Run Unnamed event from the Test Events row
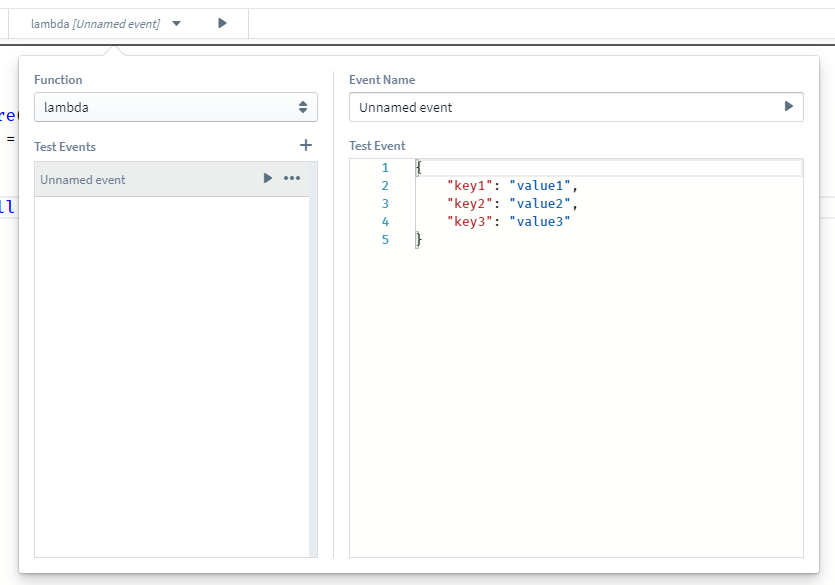This screenshot has width=835, height=585. click(267, 178)
